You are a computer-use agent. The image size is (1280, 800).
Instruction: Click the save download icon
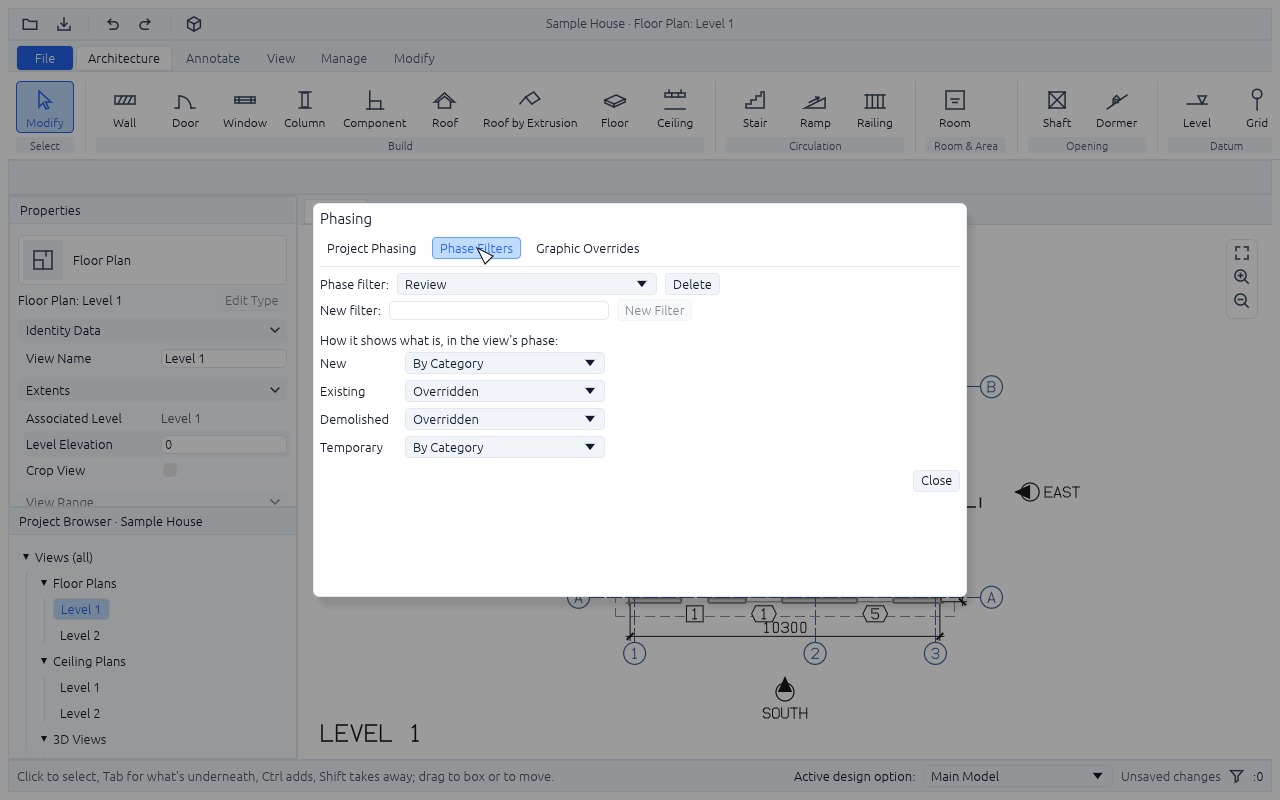(x=64, y=24)
